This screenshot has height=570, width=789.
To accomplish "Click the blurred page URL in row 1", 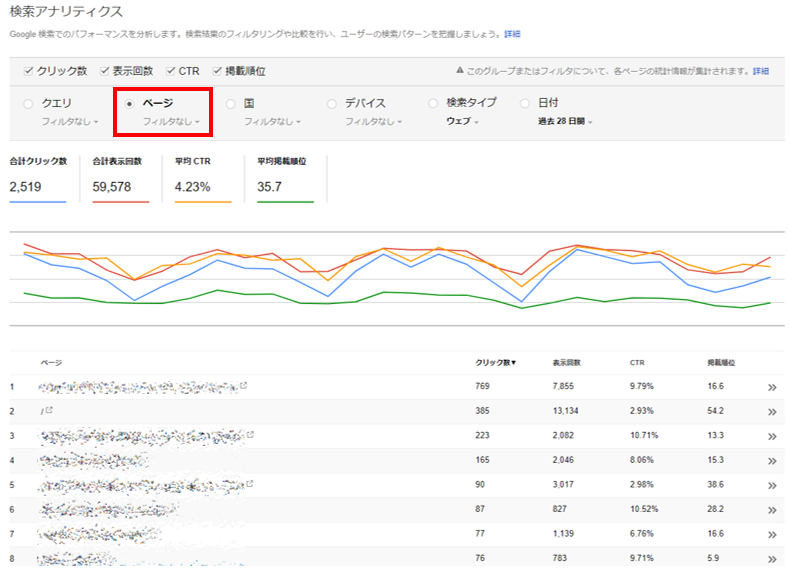I will click(x=138, y=387).
